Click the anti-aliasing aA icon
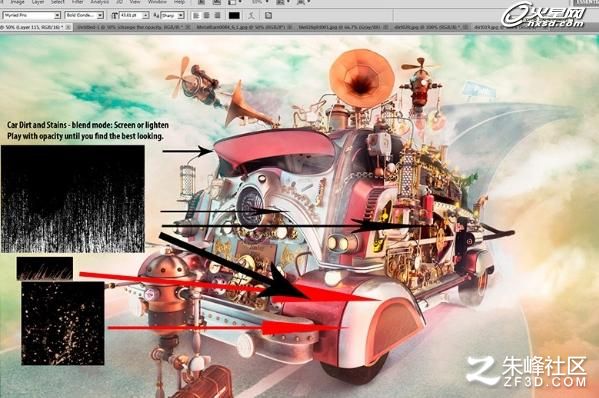Screen dimensions: 599x398 (x=156, y=16)
